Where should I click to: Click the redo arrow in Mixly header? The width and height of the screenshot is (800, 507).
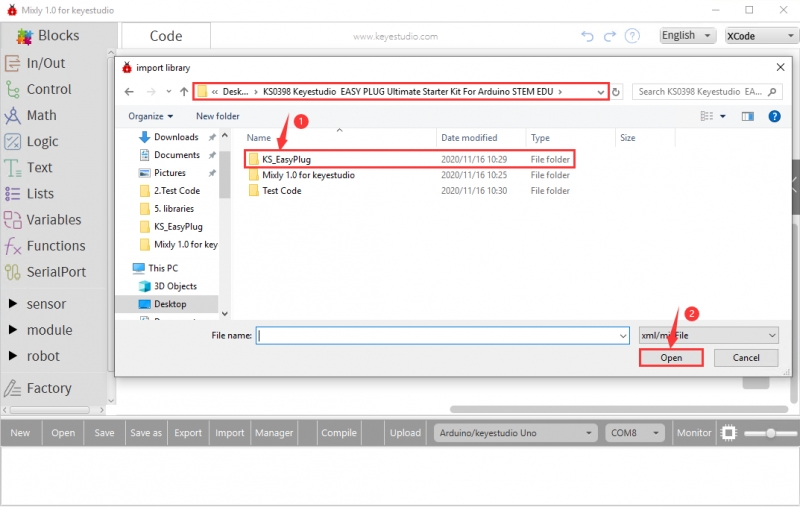coord(610,36)
